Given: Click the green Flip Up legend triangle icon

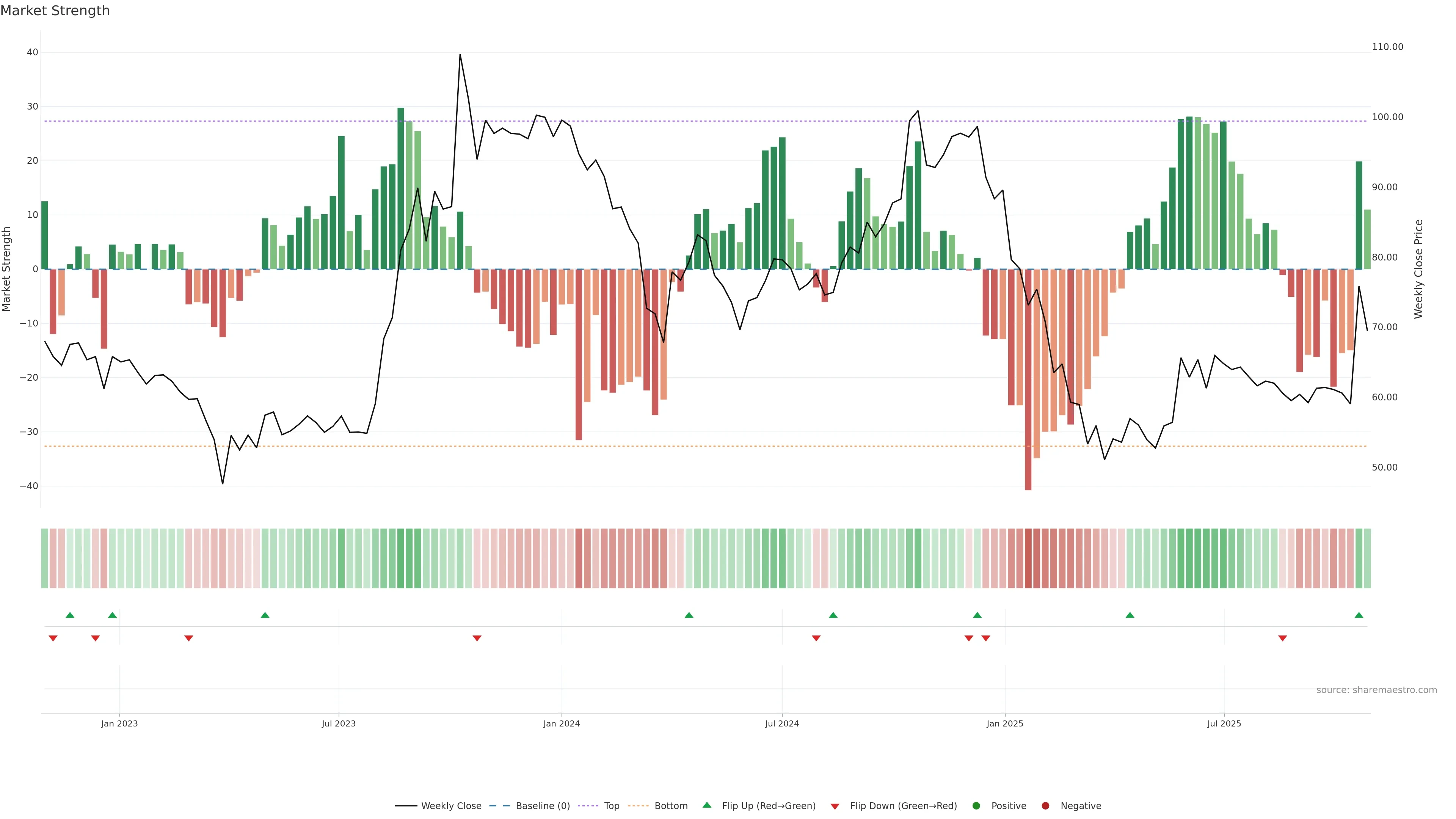Looking at the screenshot, I should 706,805.
